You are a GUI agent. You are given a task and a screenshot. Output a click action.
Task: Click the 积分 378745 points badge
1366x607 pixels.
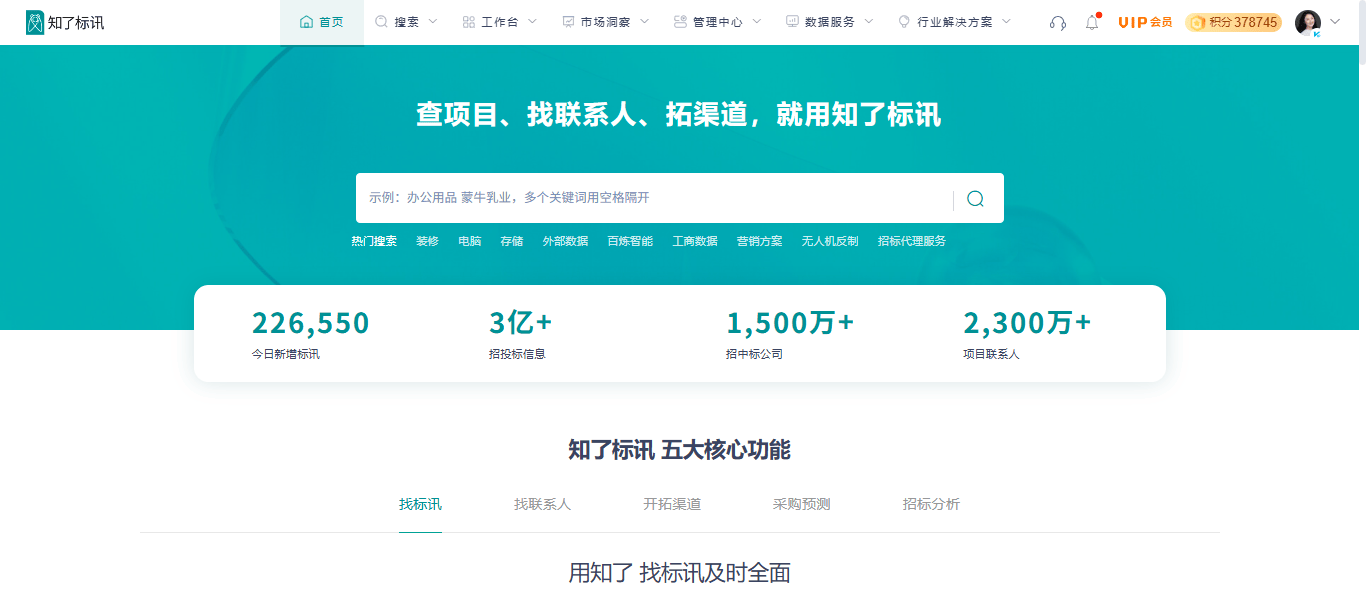pyautogui.click(x=1233, y=22)
